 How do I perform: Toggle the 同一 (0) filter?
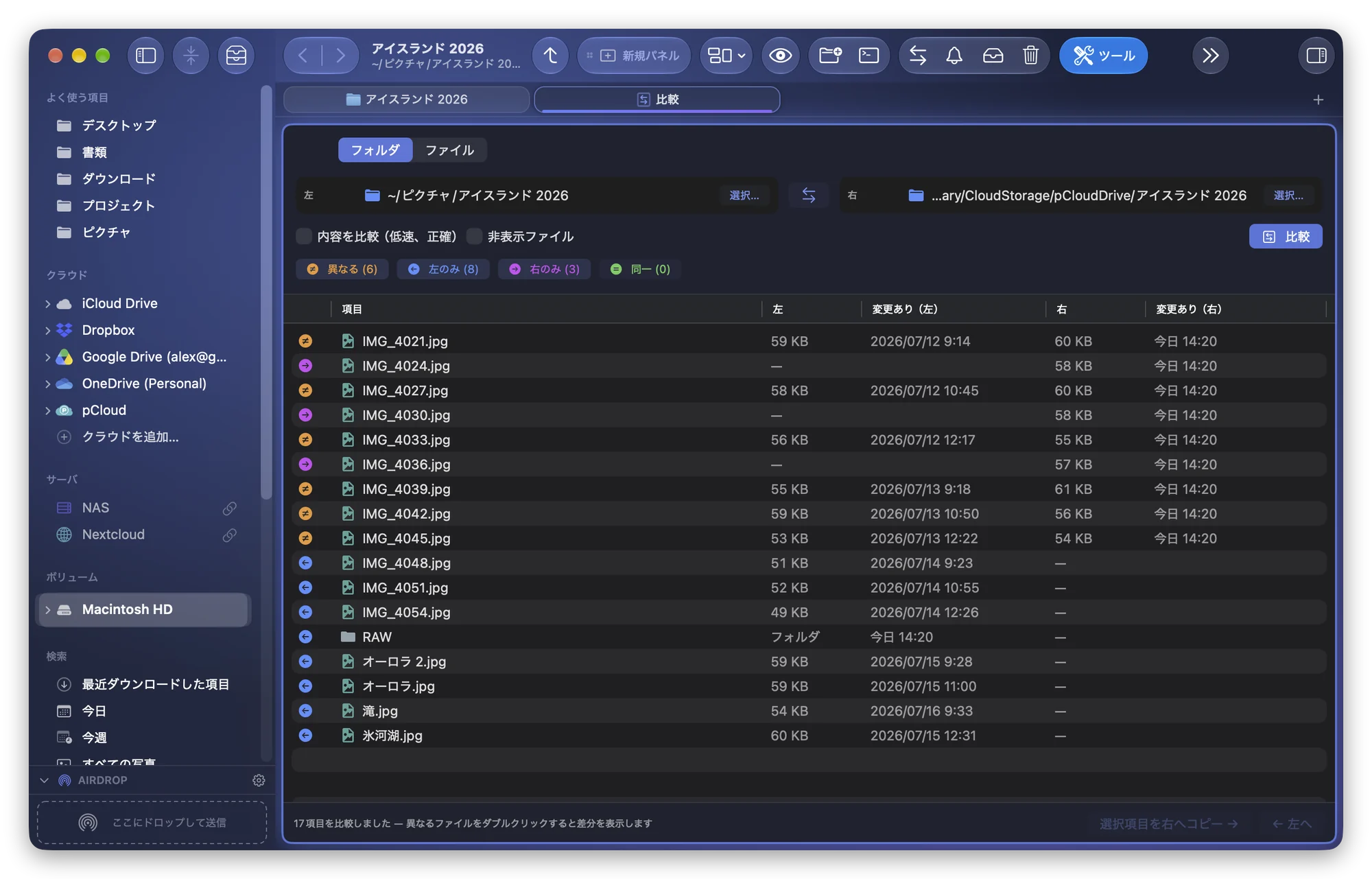coord(641,269)
